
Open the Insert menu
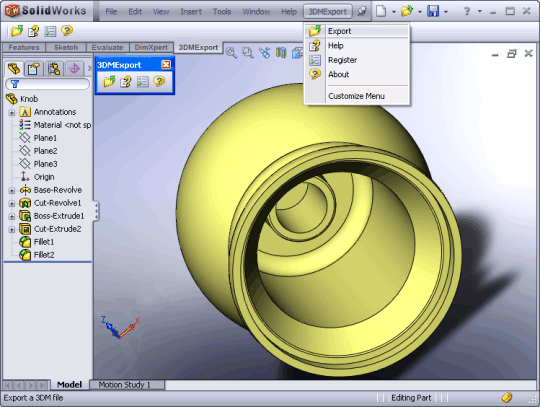click(x=191, y=12)
